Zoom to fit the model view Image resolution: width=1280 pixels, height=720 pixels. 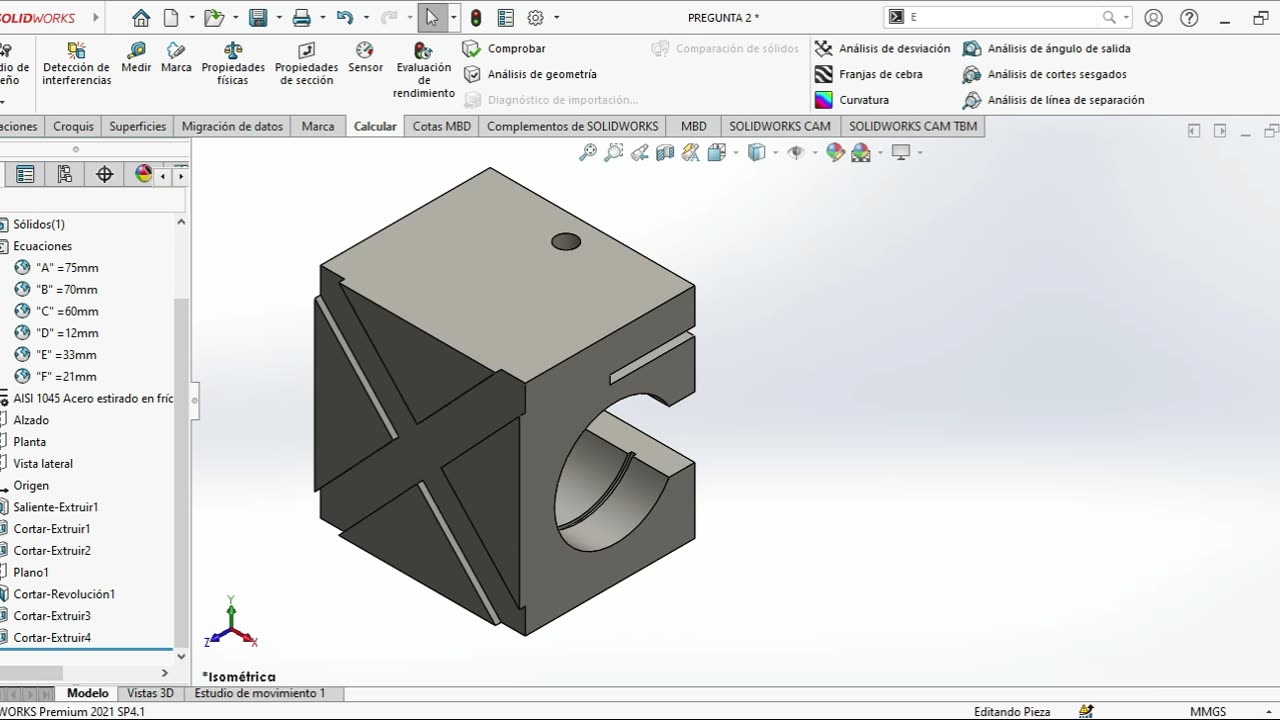point(588,152)
